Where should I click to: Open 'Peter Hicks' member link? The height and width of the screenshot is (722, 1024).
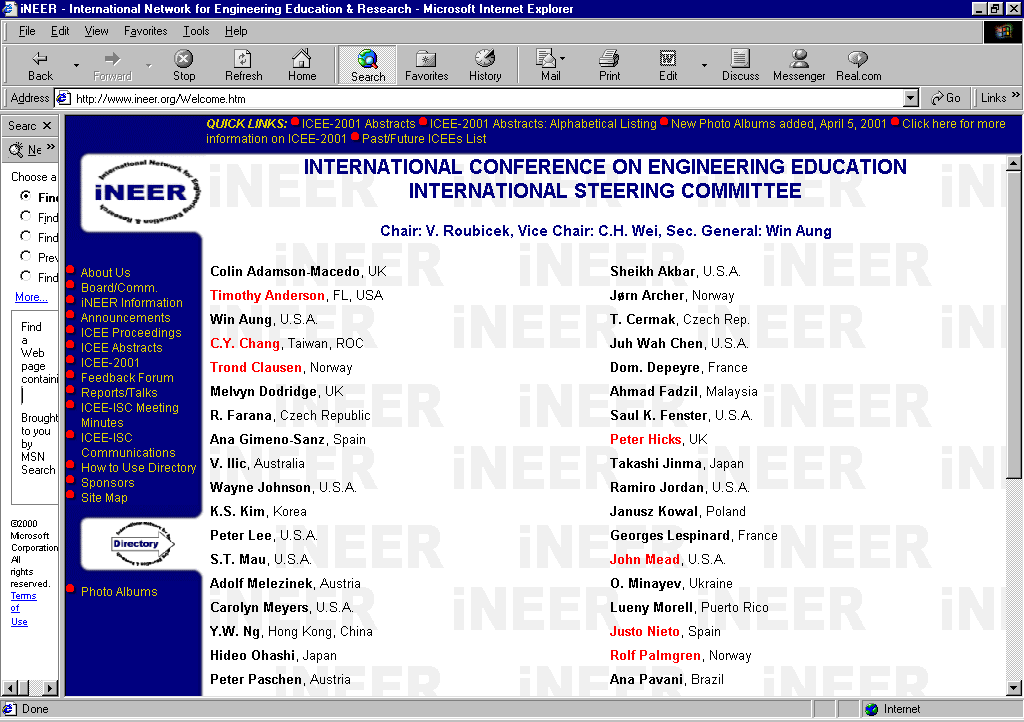click(645, 439)
